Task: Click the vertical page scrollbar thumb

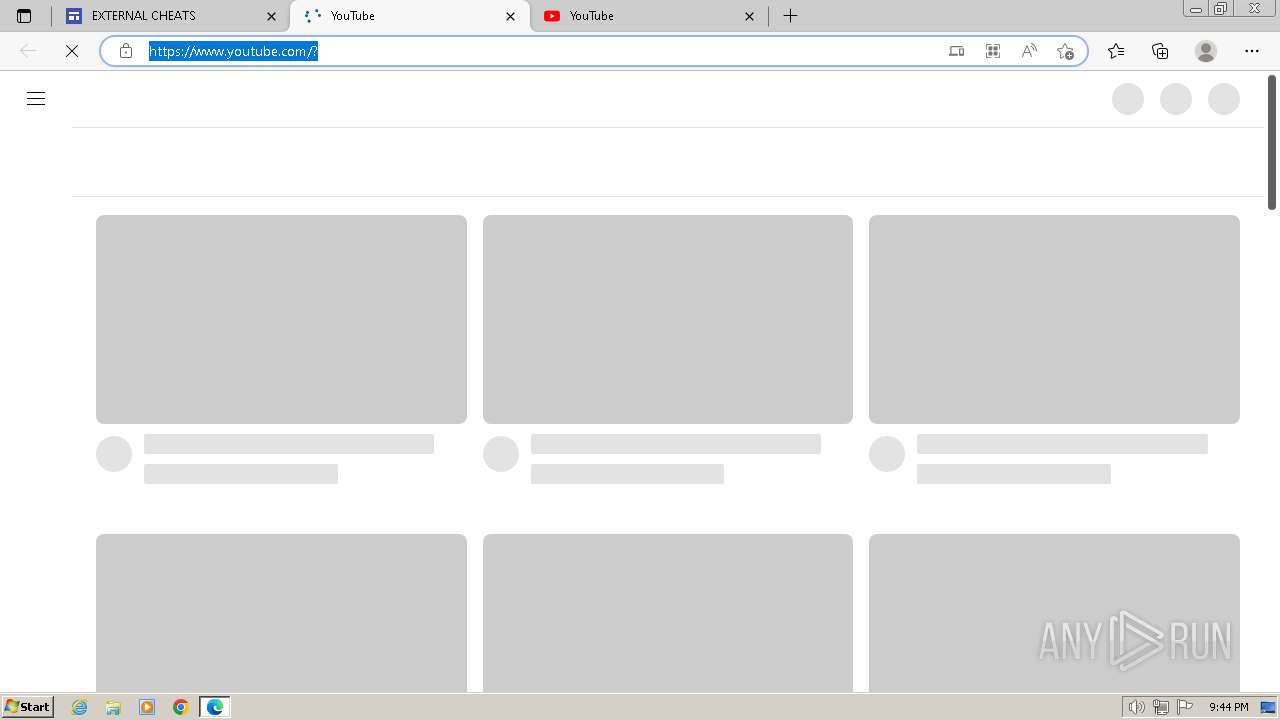Action: [x=1272, y=142]
